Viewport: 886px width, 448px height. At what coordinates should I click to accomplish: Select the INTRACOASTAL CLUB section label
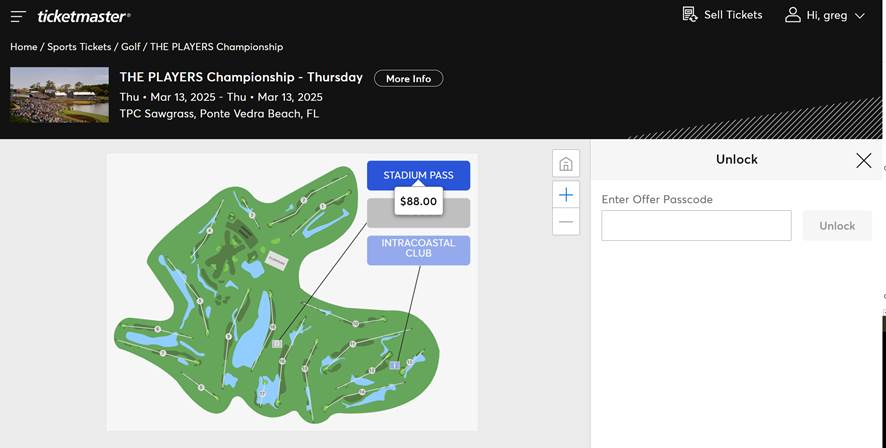pyautogui.click(x=418, y=250)
